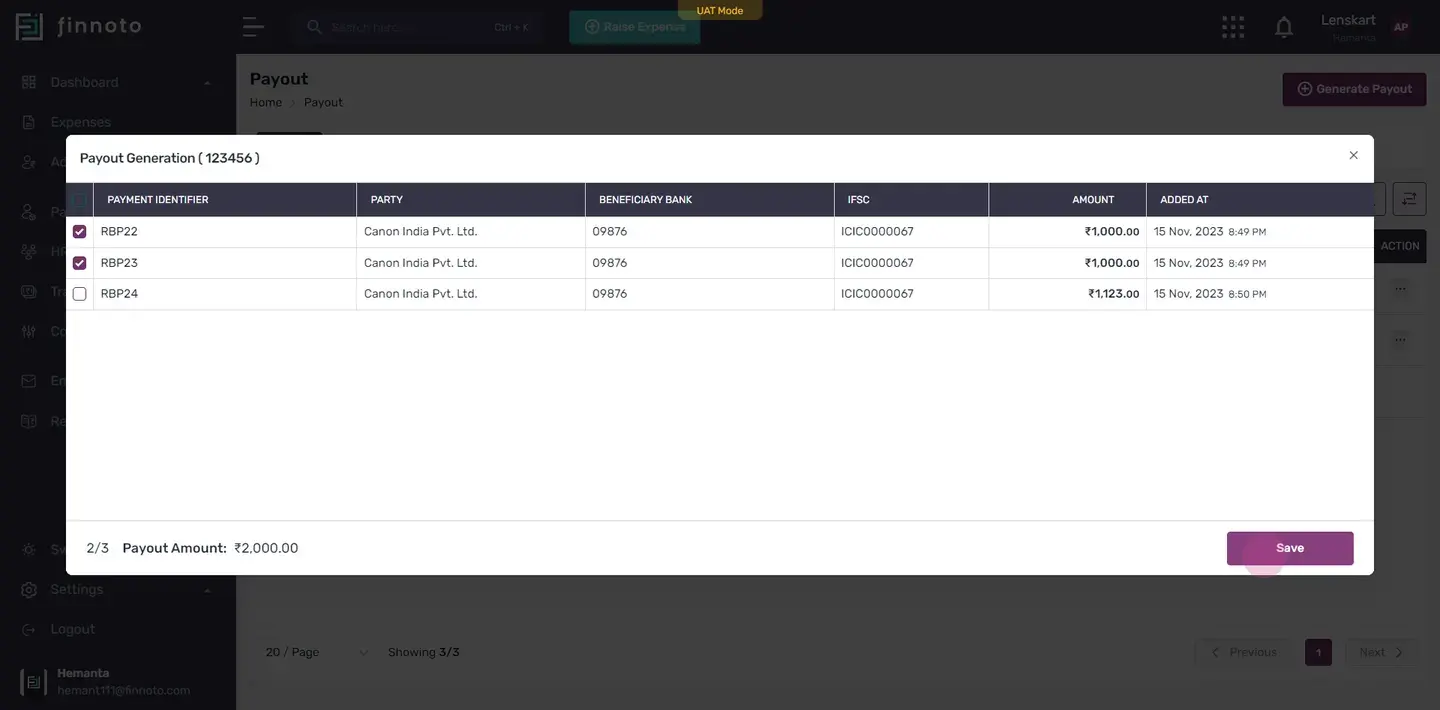Open the hamburger menu in top bar
The height and width of the screenshot is (710, 1440).
[253, 27]
